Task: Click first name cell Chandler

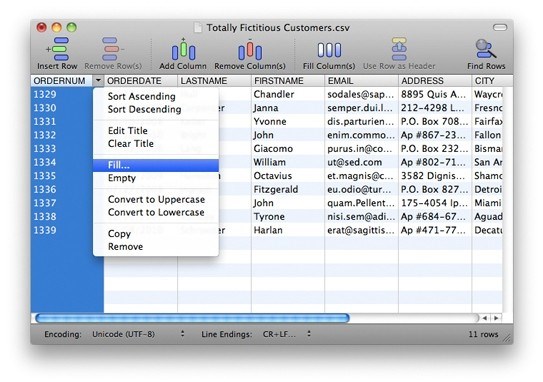Action: coord(288,94)
